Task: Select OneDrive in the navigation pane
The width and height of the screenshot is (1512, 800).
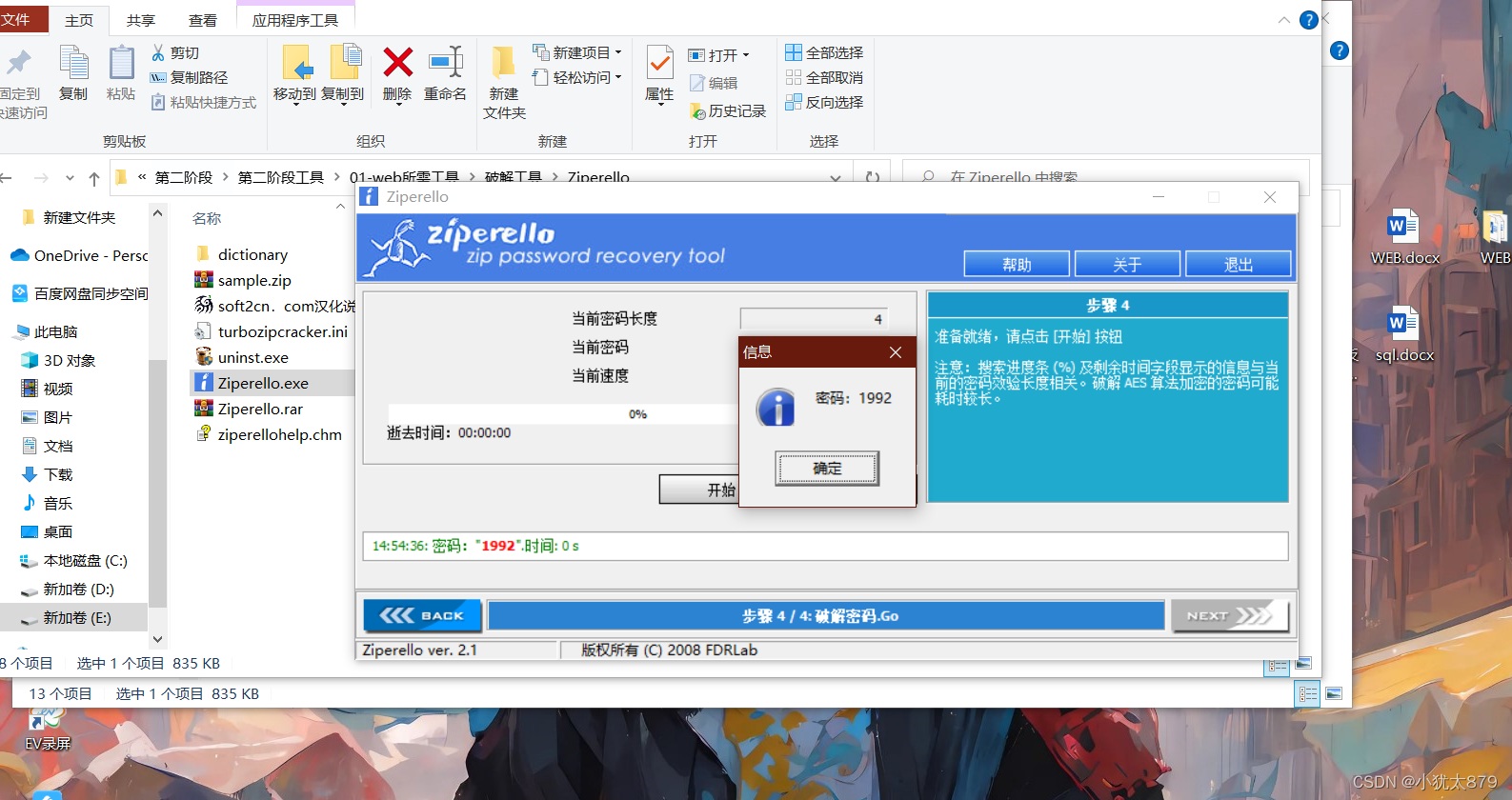Action: pyautogui.click(x=79, y=255)
